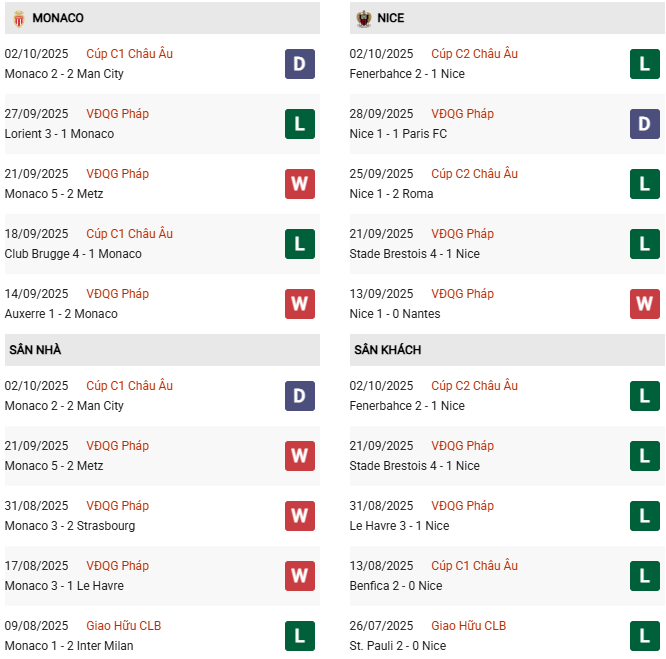Click the D badge for Monaco 2-2 Man City form
Screen dimensions: 666x659
300,64
